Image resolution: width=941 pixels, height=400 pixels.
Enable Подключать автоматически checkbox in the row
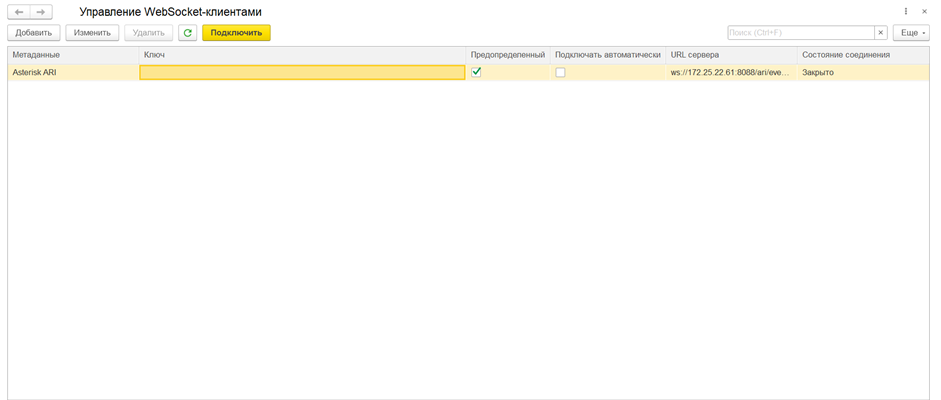tap(560, 72)
